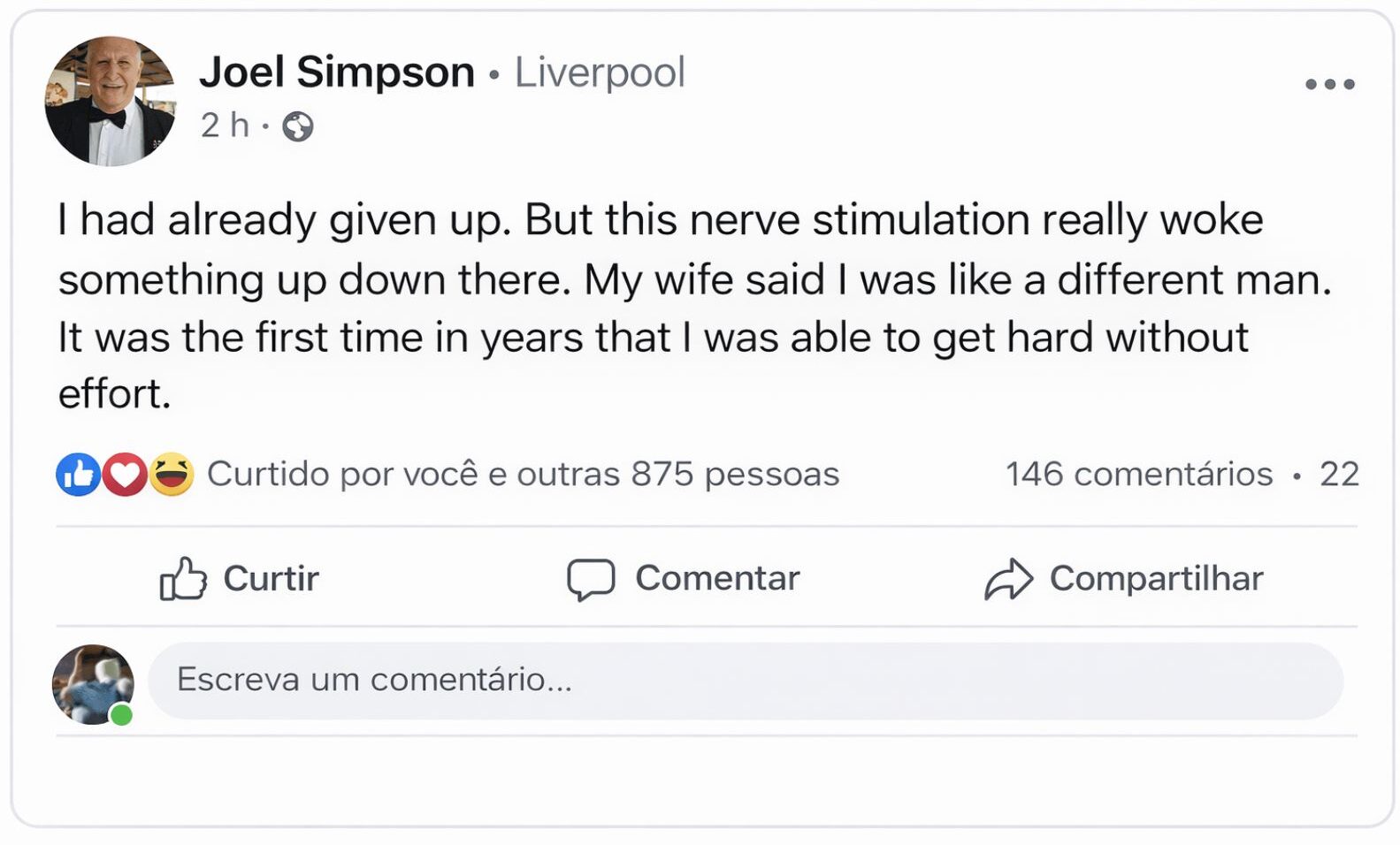Open the three-dot post options menu

(x=1329, y=85)
